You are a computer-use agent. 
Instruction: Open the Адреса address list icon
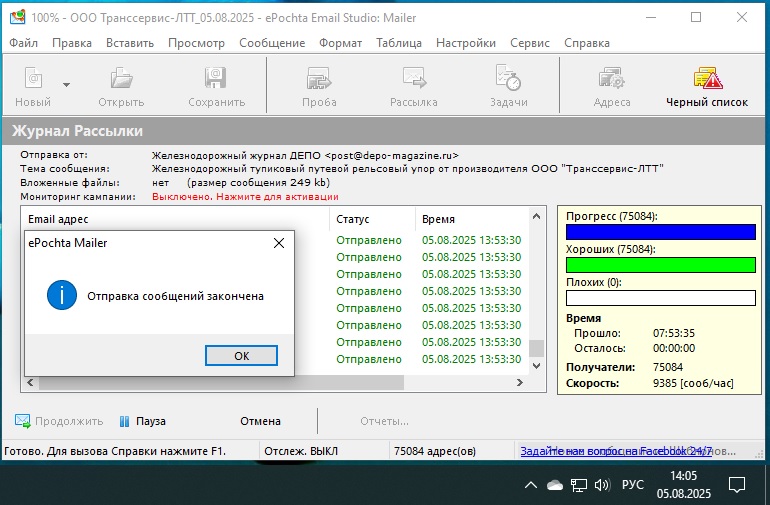click(x=611, y=78)
